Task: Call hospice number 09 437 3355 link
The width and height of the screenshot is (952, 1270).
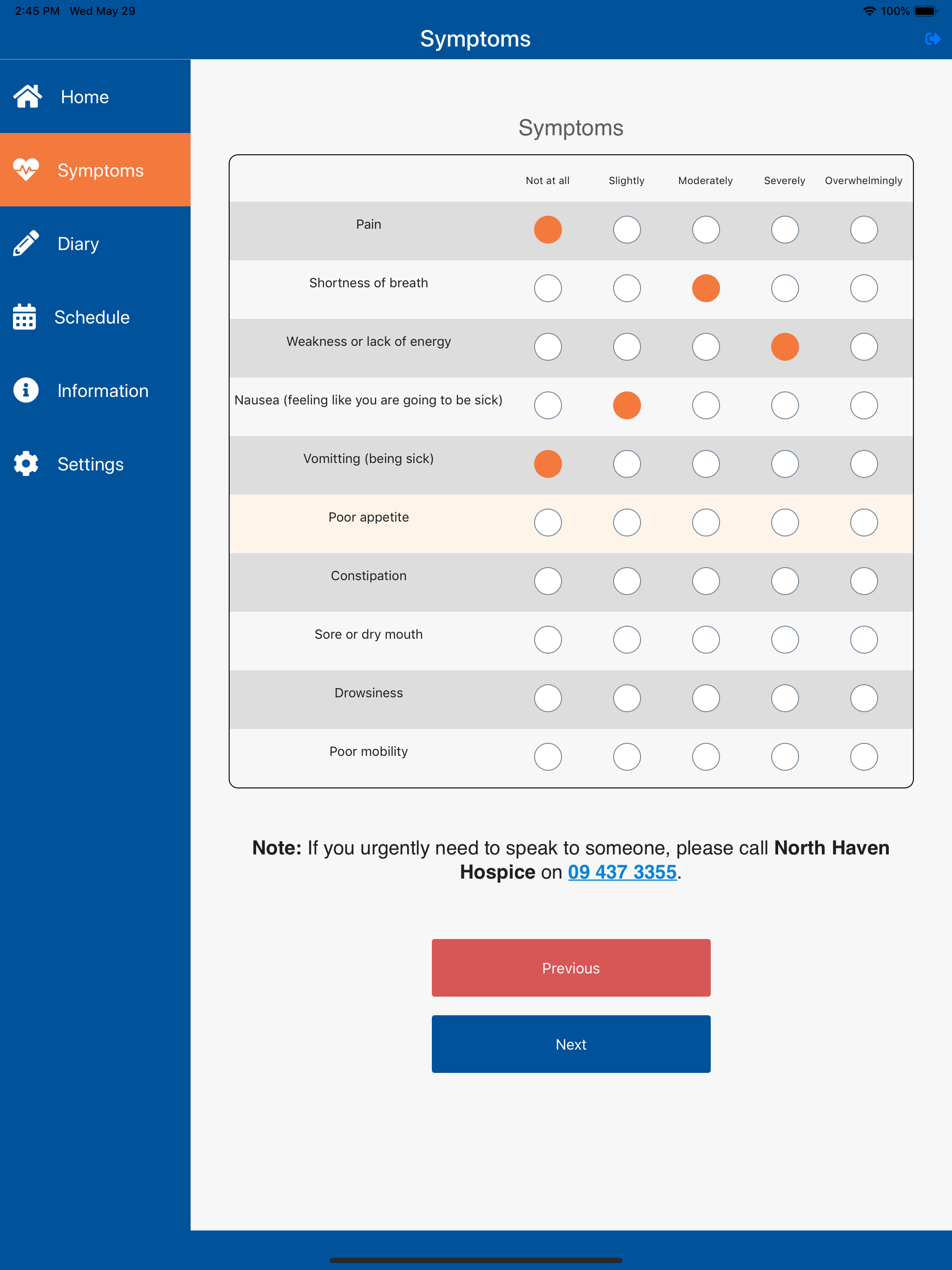Action: coord(622,872)
